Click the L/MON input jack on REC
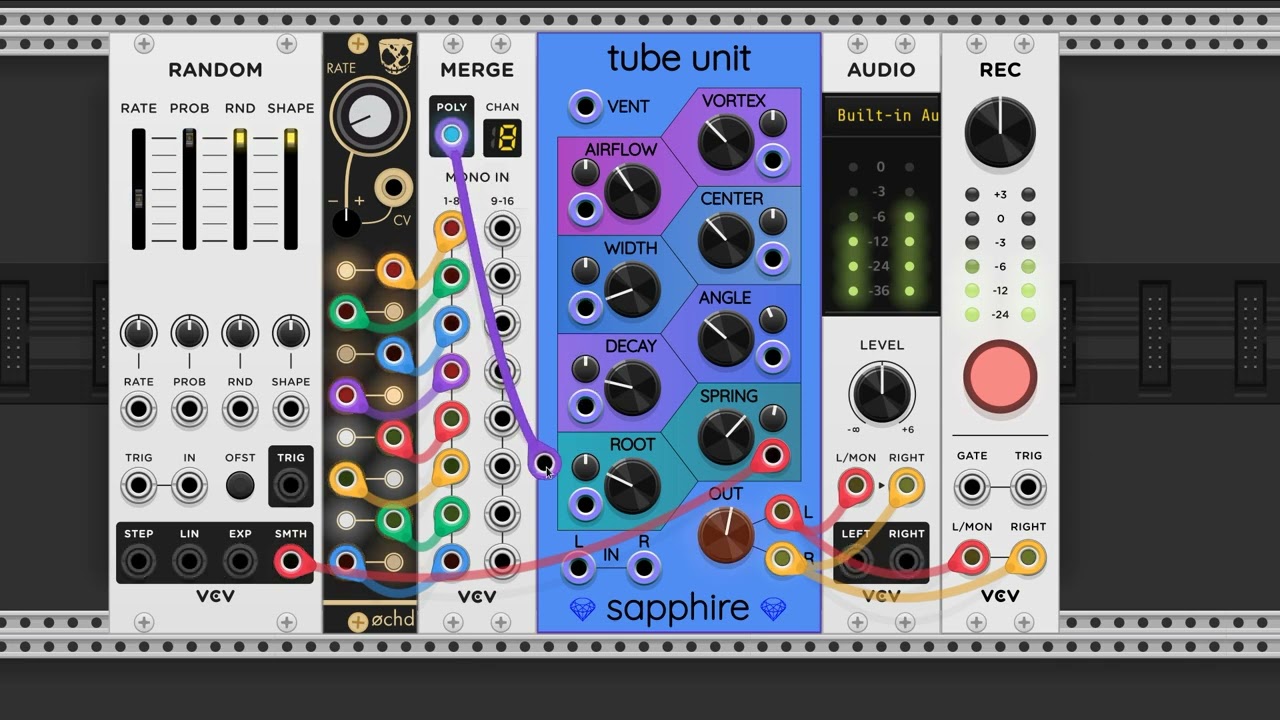 (972, 556)
